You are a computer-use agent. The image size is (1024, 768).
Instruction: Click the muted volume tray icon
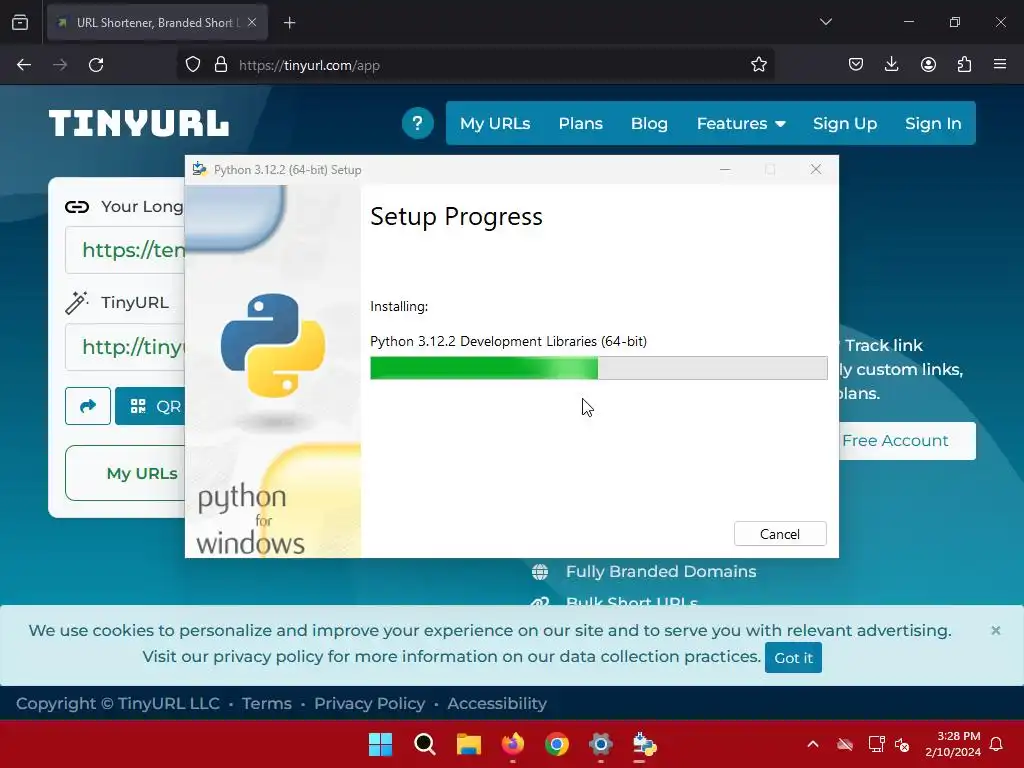click(x=902, y=744)
